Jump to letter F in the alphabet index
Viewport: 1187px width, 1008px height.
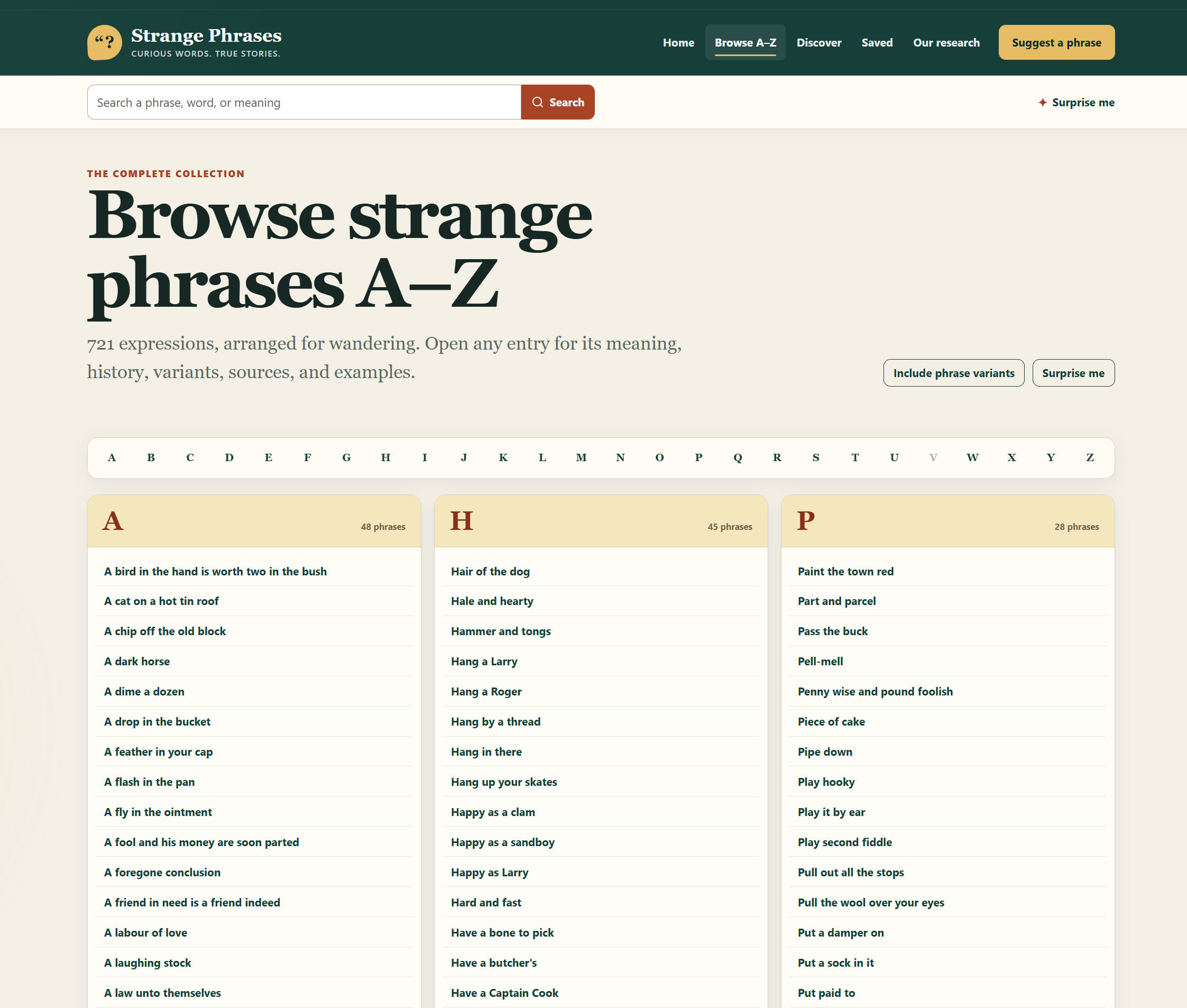(307, 457)
